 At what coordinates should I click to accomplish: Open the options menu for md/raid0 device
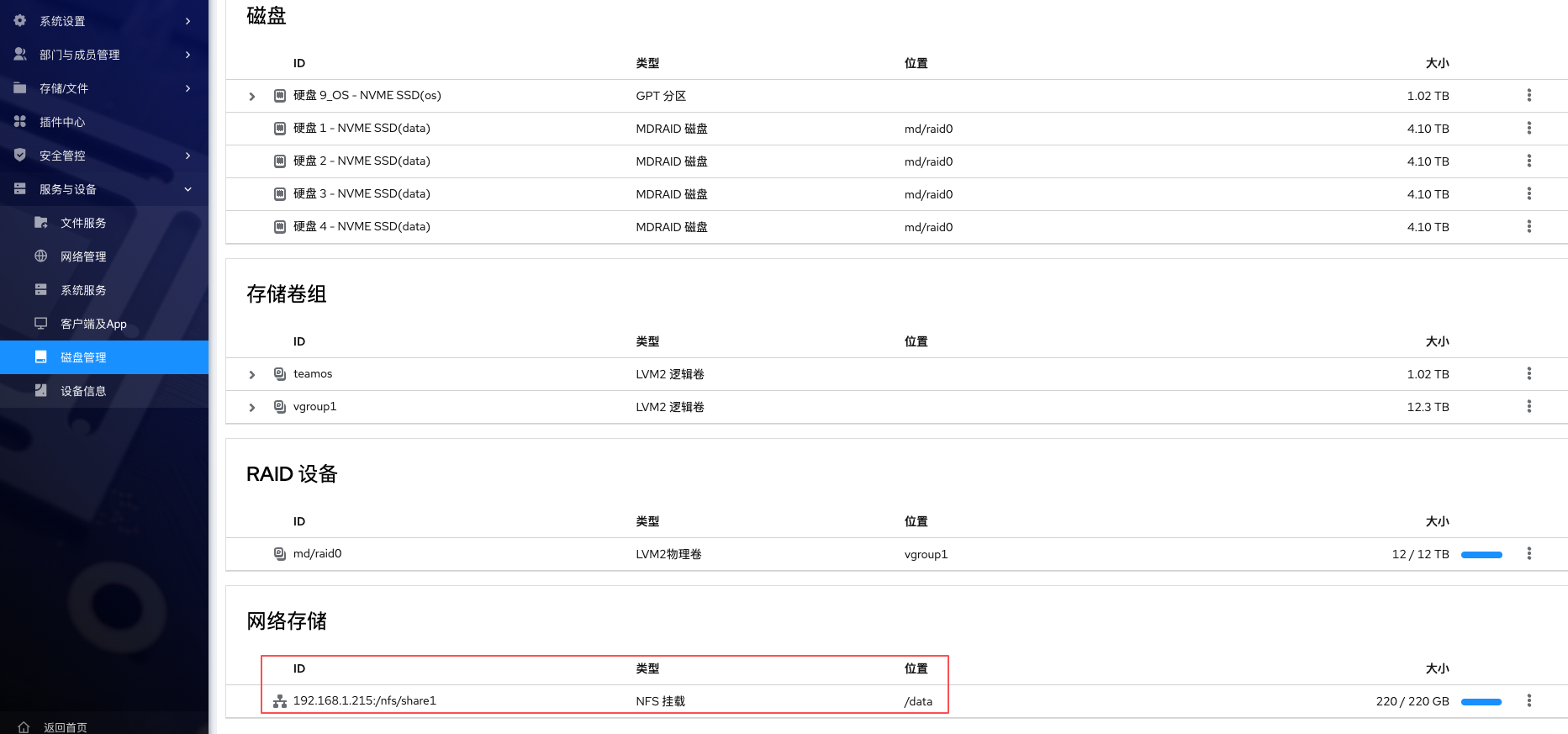[x=1528, y=553]
